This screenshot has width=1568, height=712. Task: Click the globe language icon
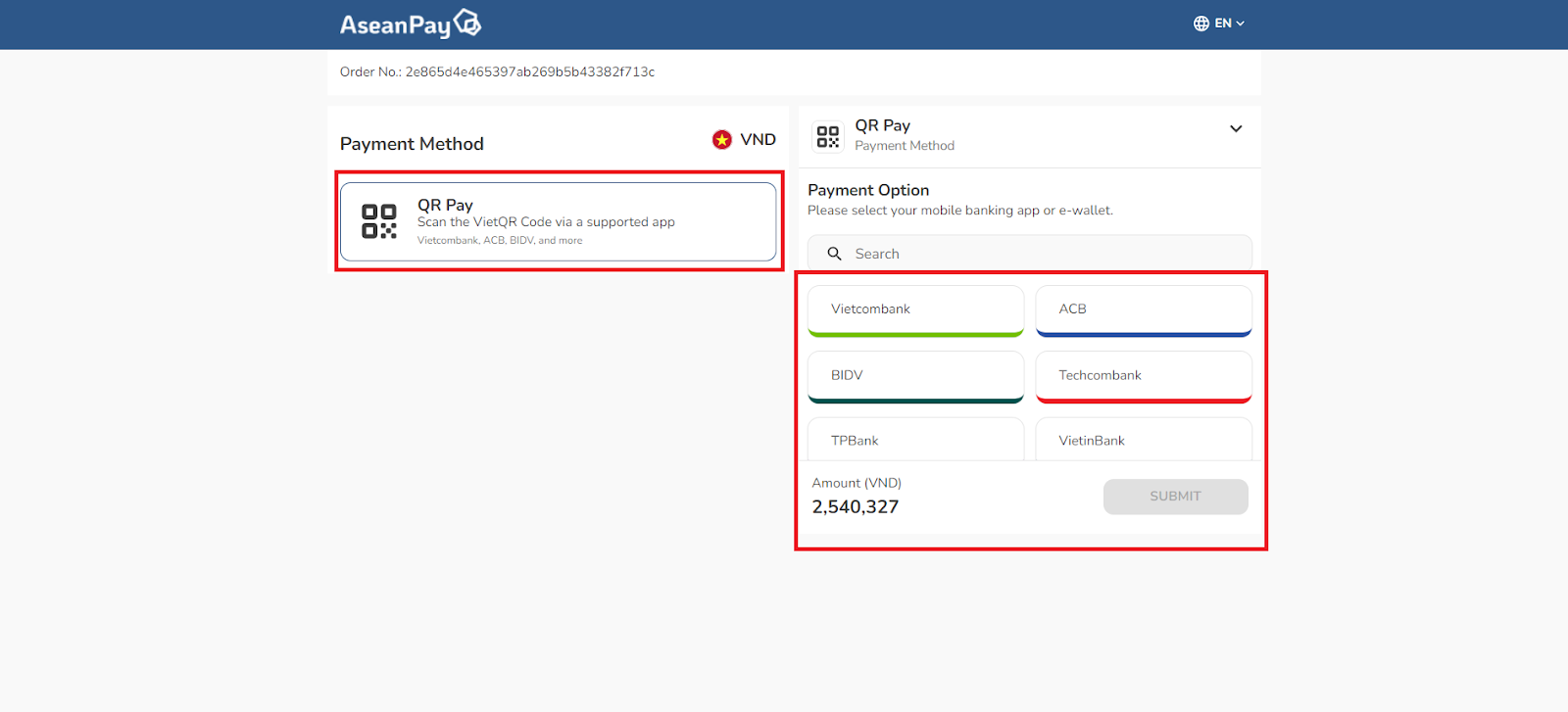[x=1200, y=24]
